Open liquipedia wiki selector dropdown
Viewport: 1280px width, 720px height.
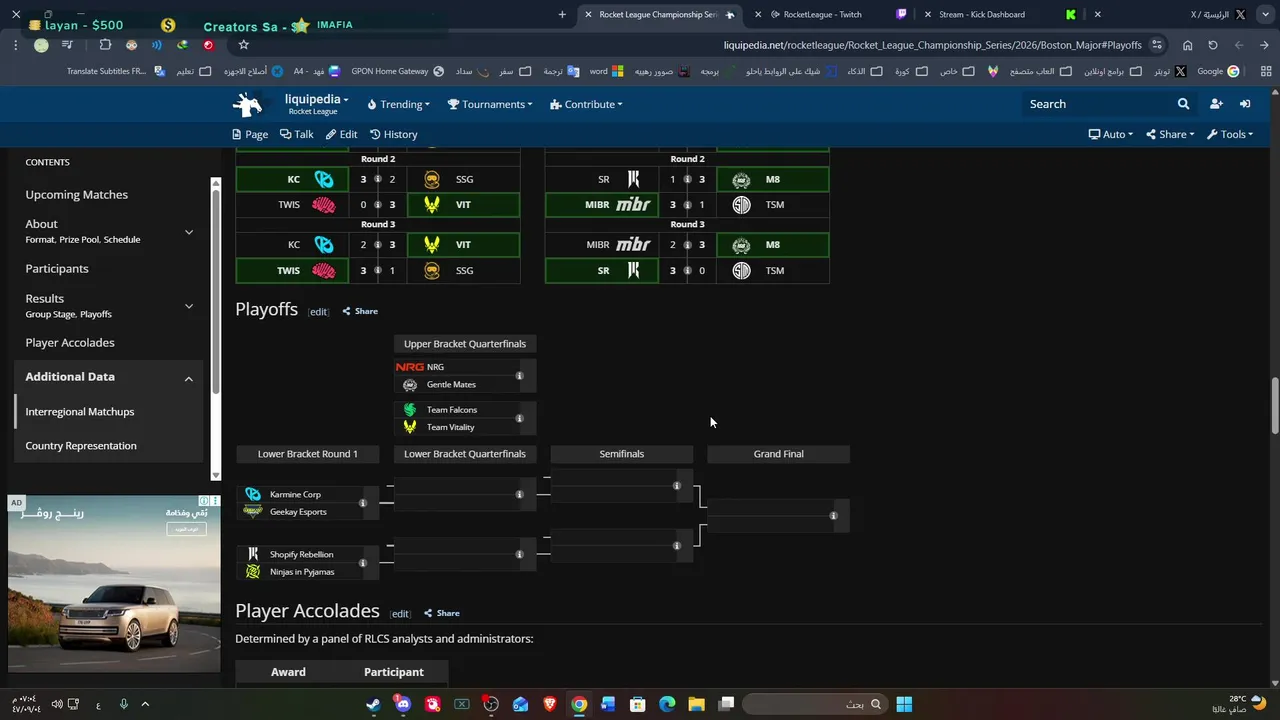click(x=316, y=104)
